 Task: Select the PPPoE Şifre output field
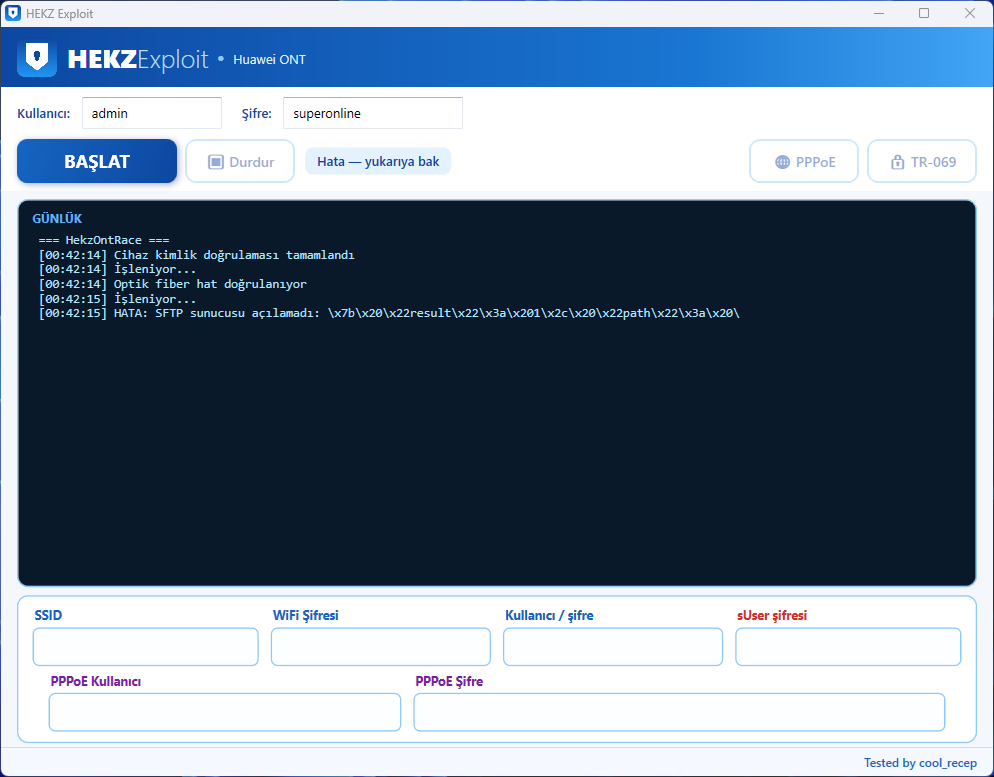pos(680,712)
